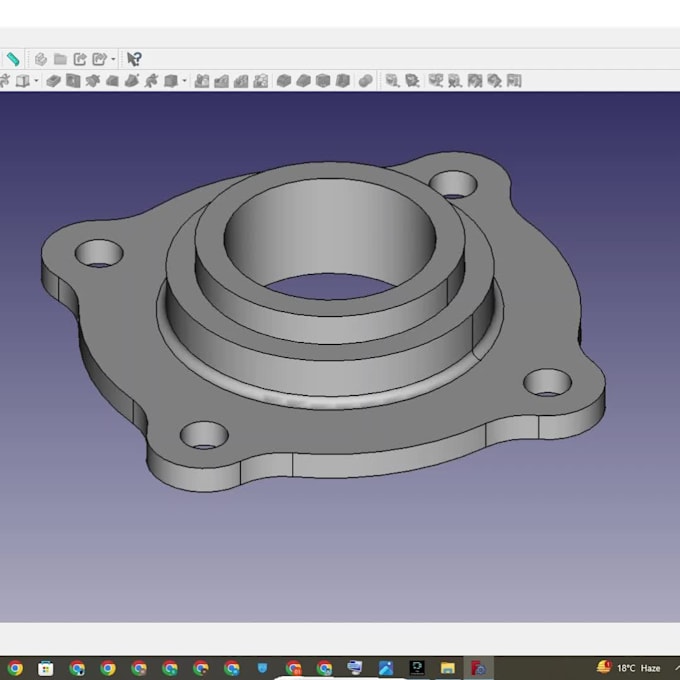Open File Explorer from the taskbar
This screenshot has height=680, width=680.
[448, 667]
